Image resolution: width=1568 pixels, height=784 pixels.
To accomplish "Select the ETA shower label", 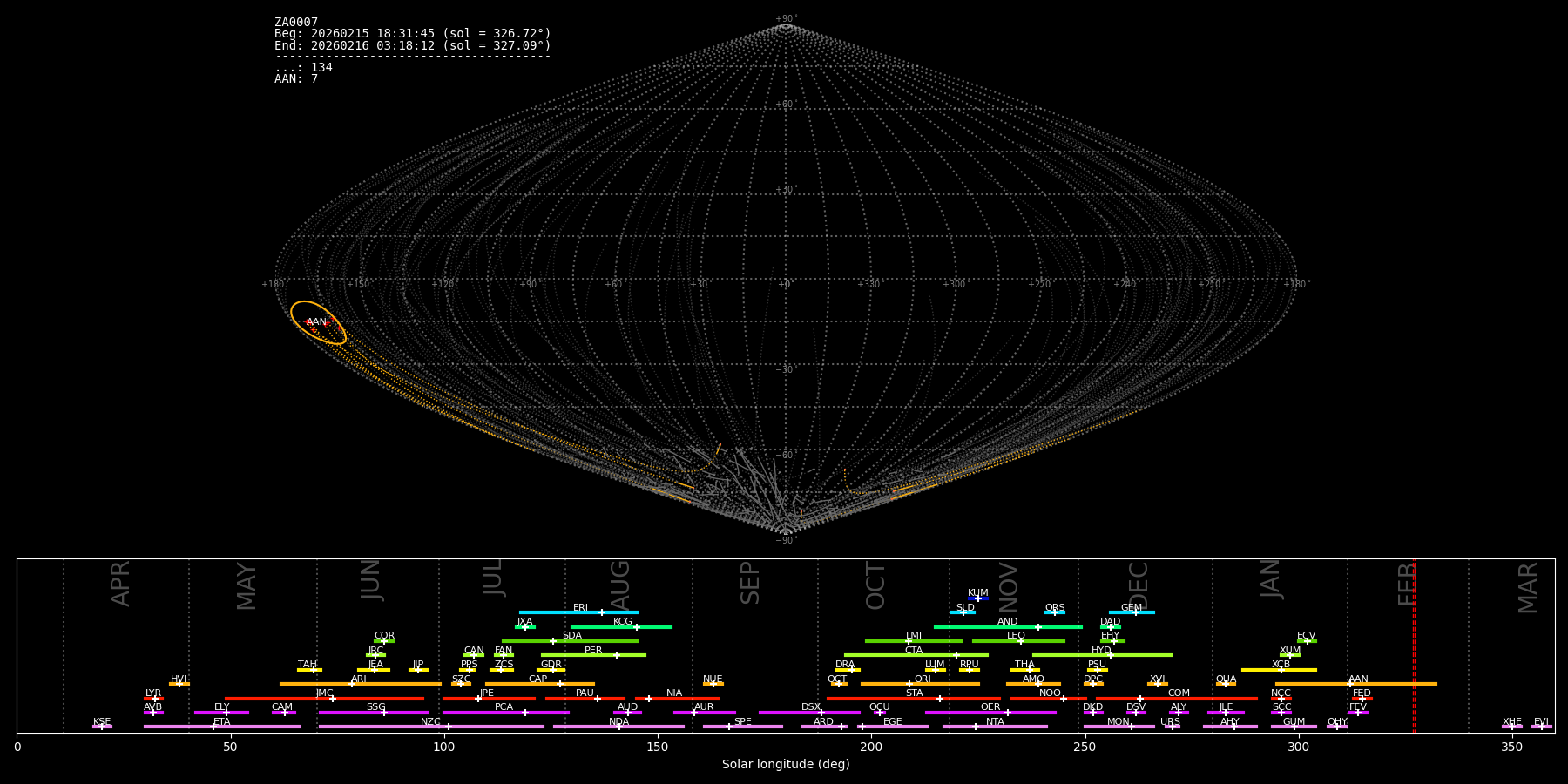I will coord(222,722).
